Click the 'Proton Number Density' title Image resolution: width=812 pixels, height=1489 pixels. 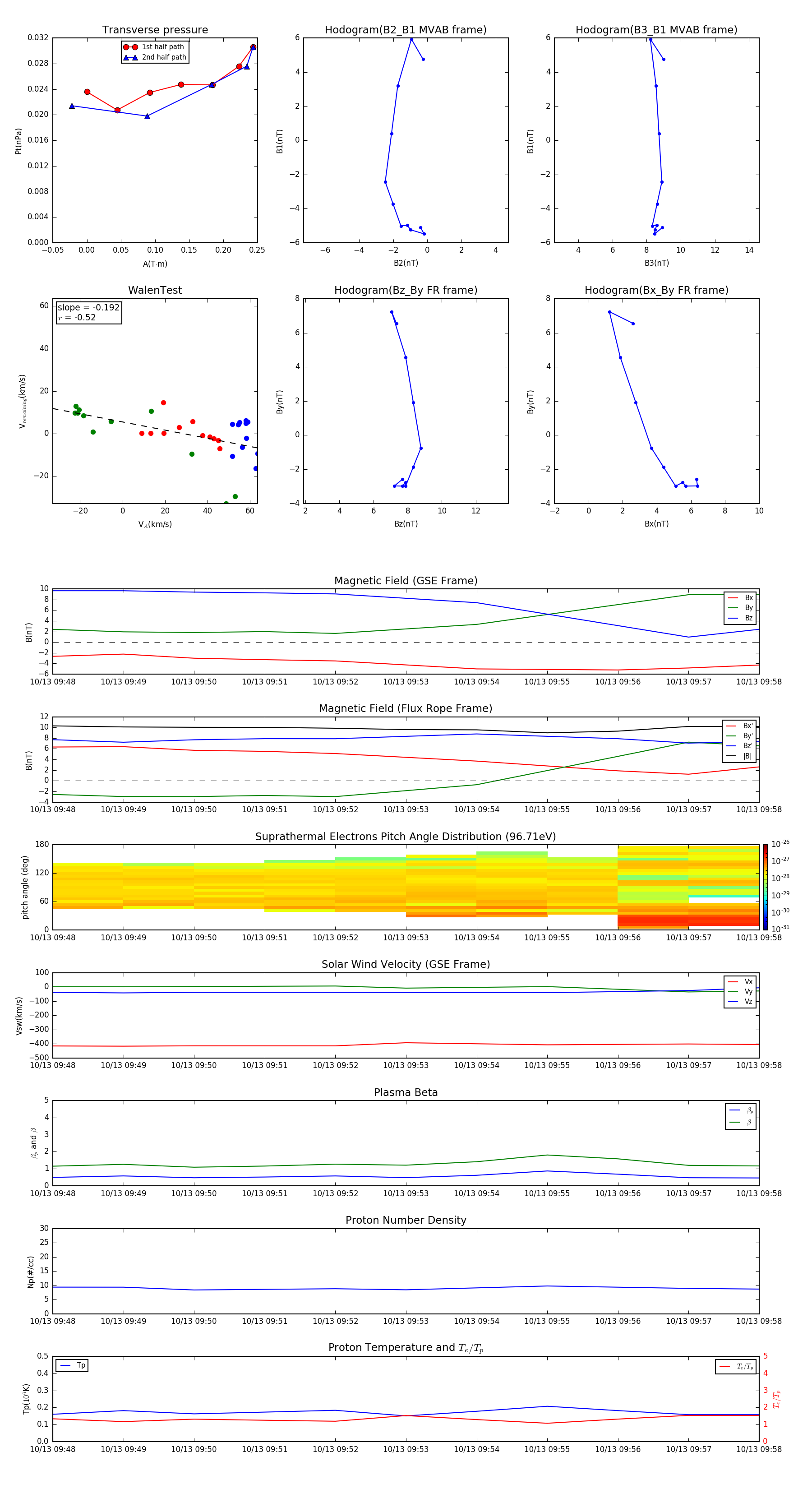pyautogui.click(x=406, y=1220)
